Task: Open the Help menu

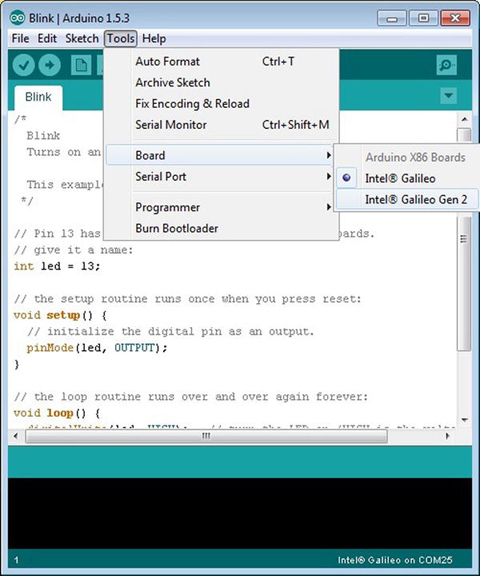Action: [154, 39]
